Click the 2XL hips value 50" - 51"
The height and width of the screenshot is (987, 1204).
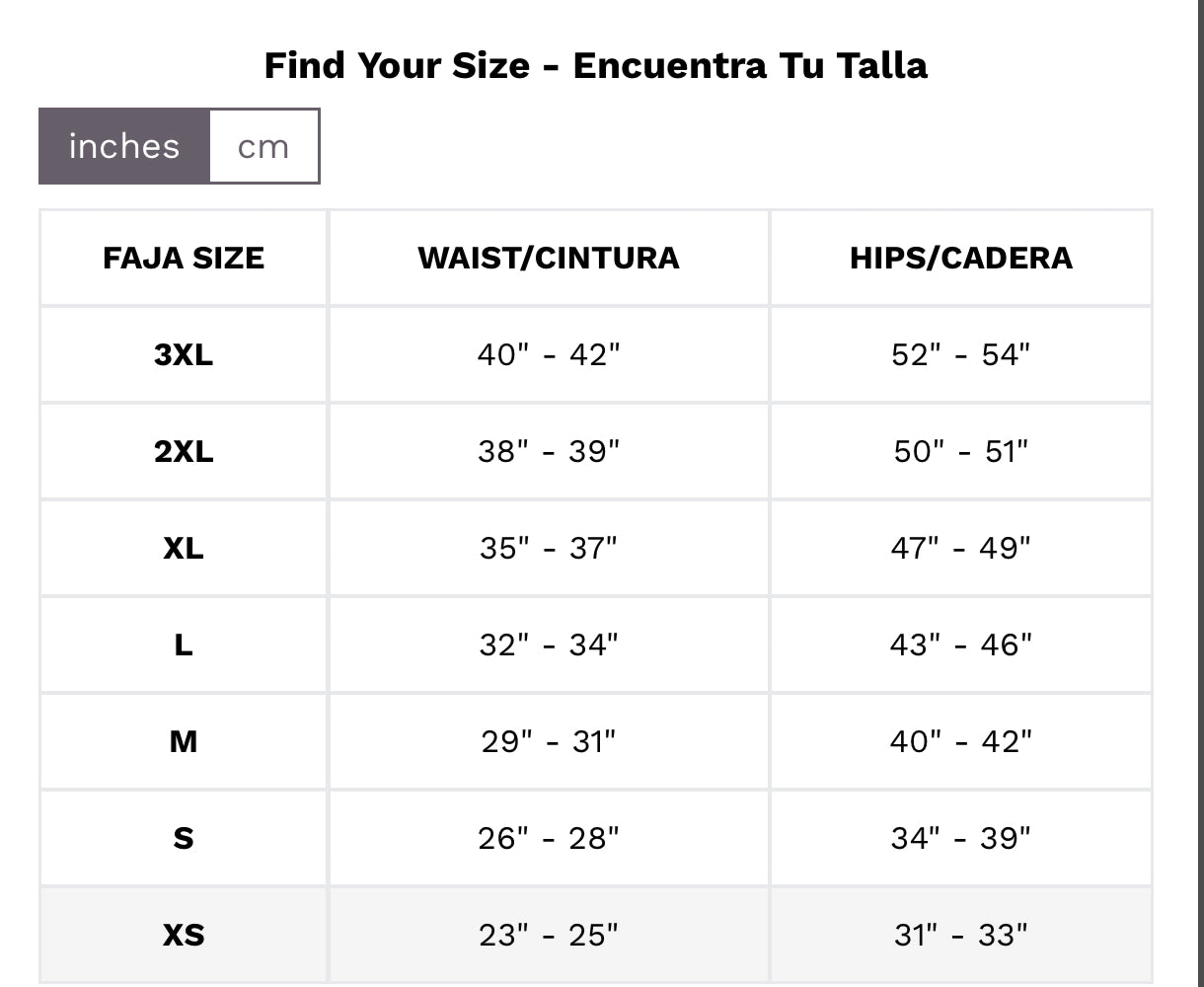[960, 451]
